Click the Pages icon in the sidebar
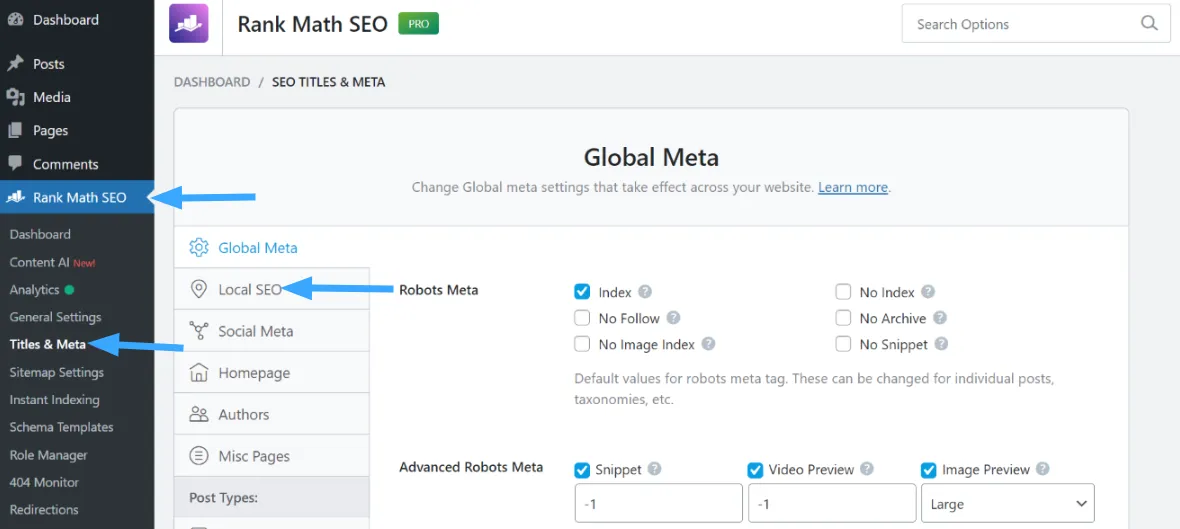Screen dimensions: 1180x529 pyautogui.click(x=15, y=130)
